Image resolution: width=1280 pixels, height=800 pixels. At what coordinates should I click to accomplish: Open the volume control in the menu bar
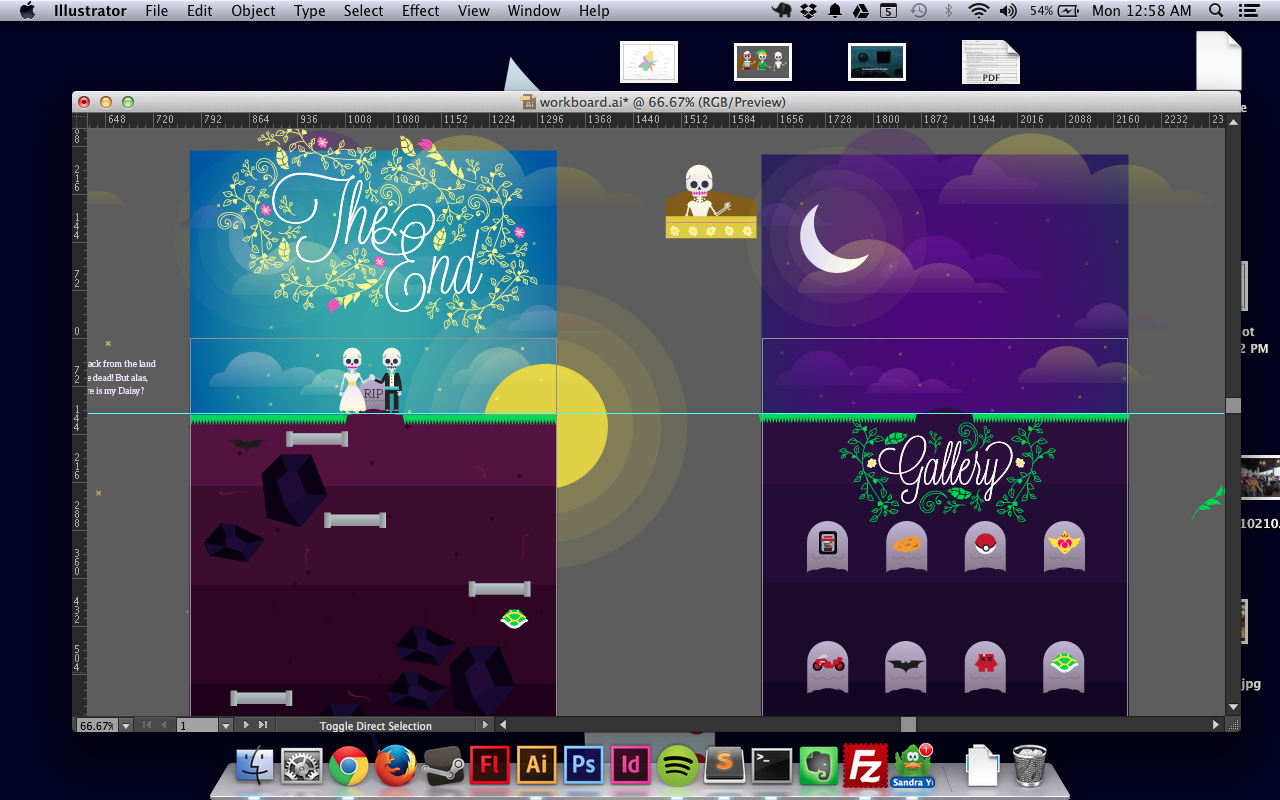pos(1008,11)
